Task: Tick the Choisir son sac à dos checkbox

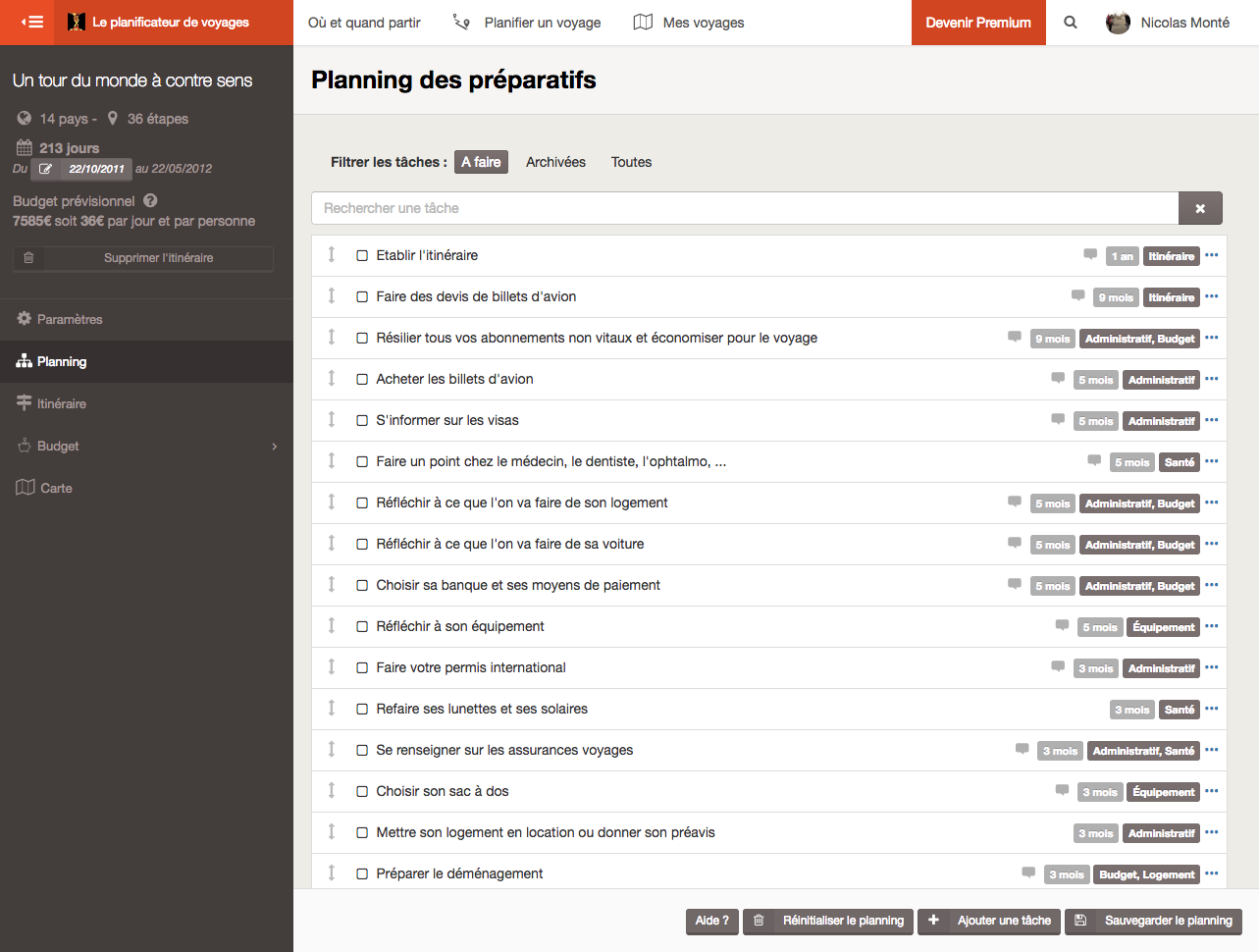Action: [362, 791]
